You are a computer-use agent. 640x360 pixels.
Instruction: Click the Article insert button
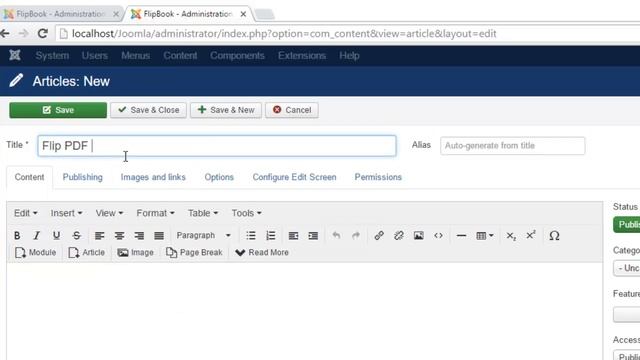tap(87, 253)
